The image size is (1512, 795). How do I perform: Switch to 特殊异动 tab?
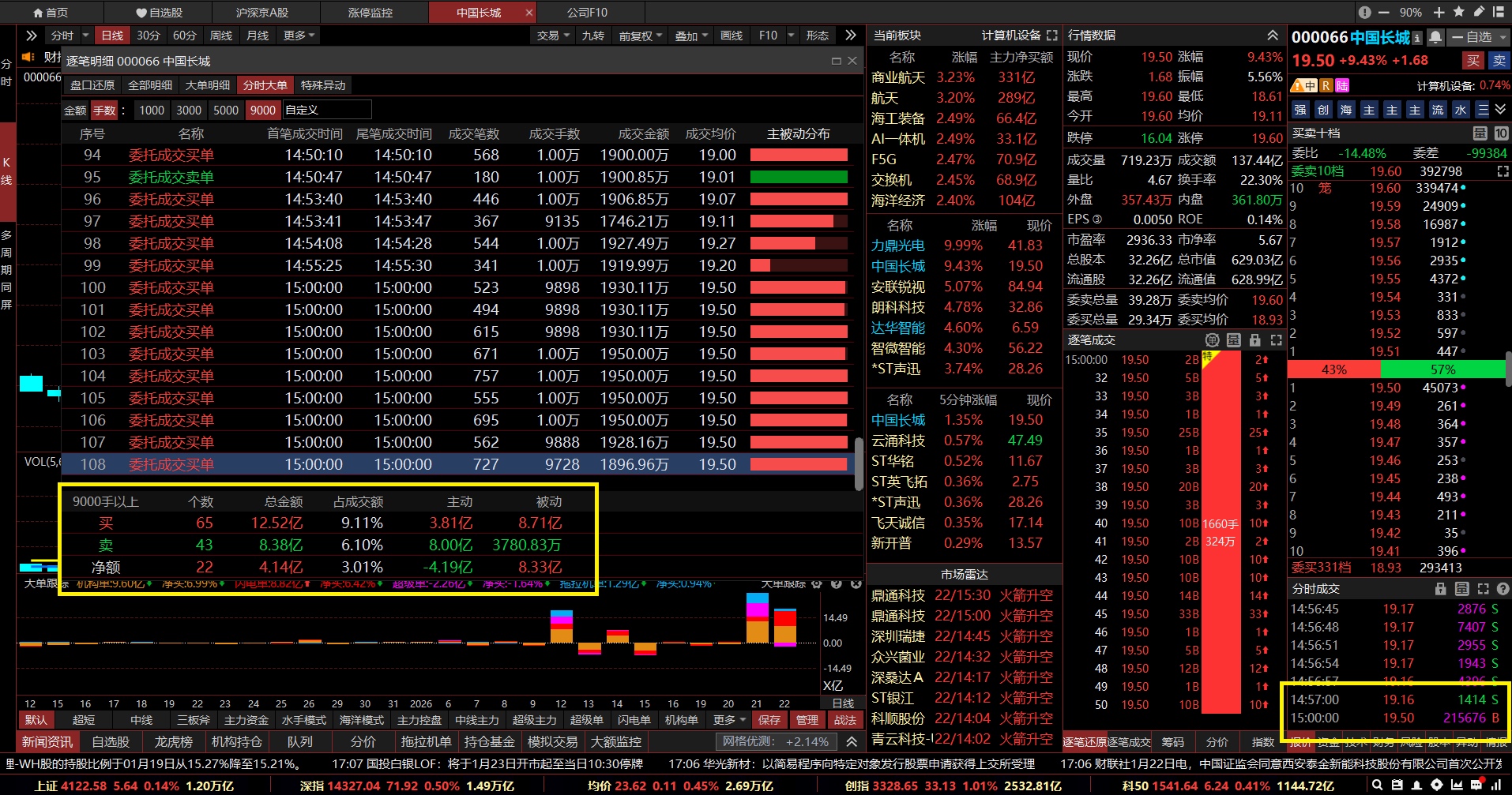pos(323,85)
